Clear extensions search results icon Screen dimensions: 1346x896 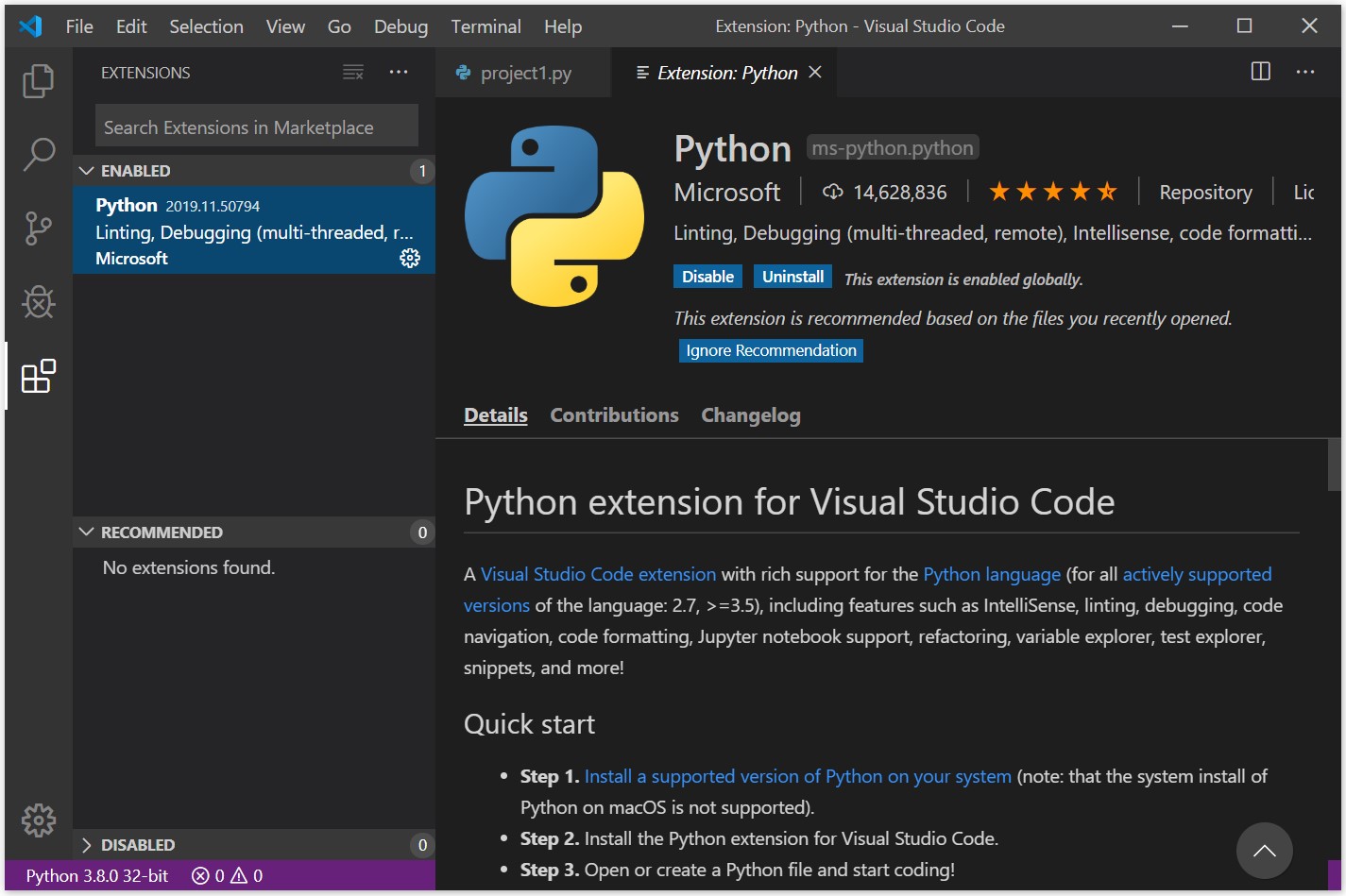point(353,73)
